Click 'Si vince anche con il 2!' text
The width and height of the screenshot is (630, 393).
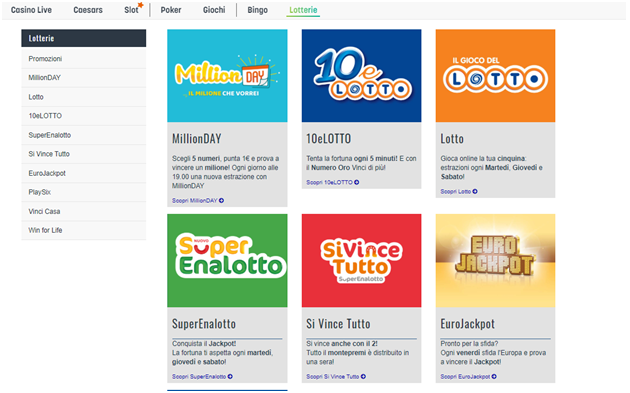pyautogui.click(x=342, y=344)
